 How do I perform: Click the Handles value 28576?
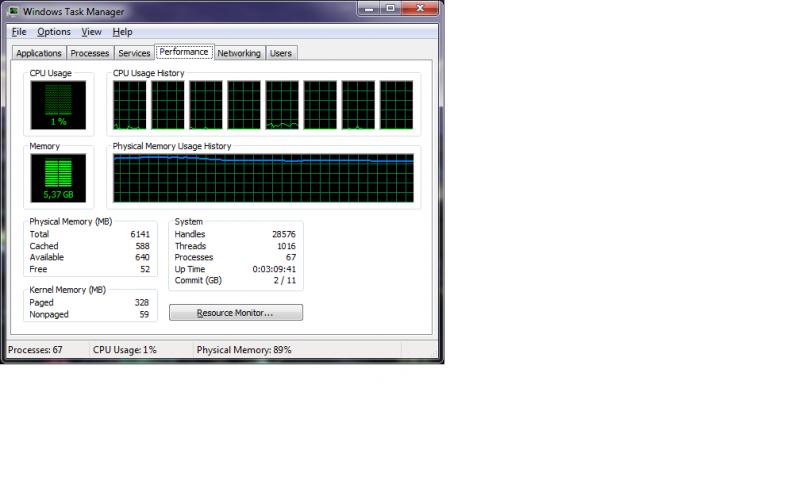tap(284, 234)
